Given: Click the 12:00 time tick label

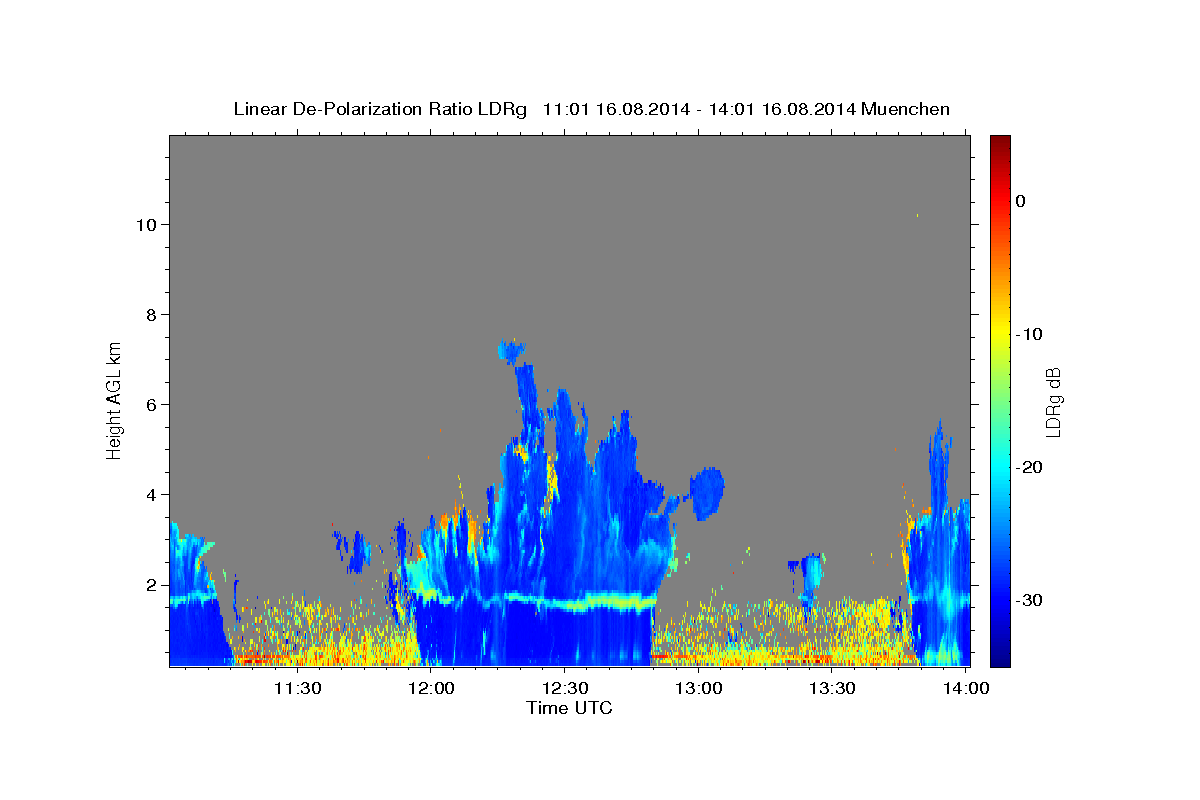Looking at the screenshot, I should (x=431, y=688).
